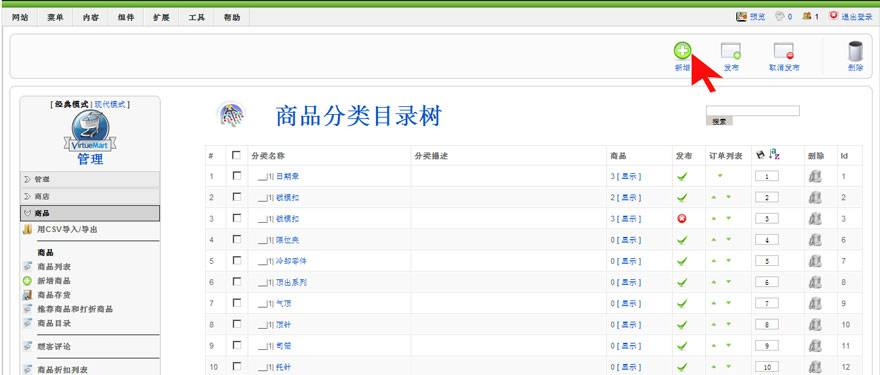The width and height of the screenshot is (880, 375).
Task: Click the 发布 (Publish) toolbar icon
Action: (x=731, y=51)
